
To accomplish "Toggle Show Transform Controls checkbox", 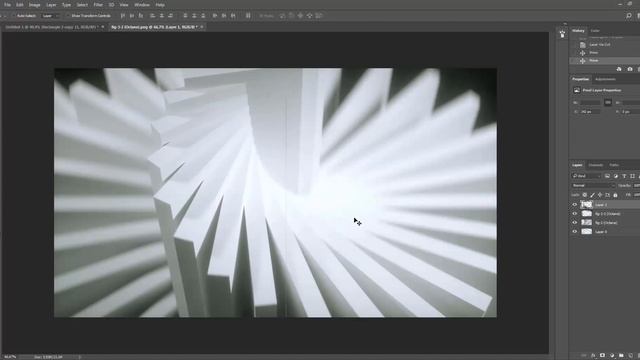I will click(x=68, y=16).
